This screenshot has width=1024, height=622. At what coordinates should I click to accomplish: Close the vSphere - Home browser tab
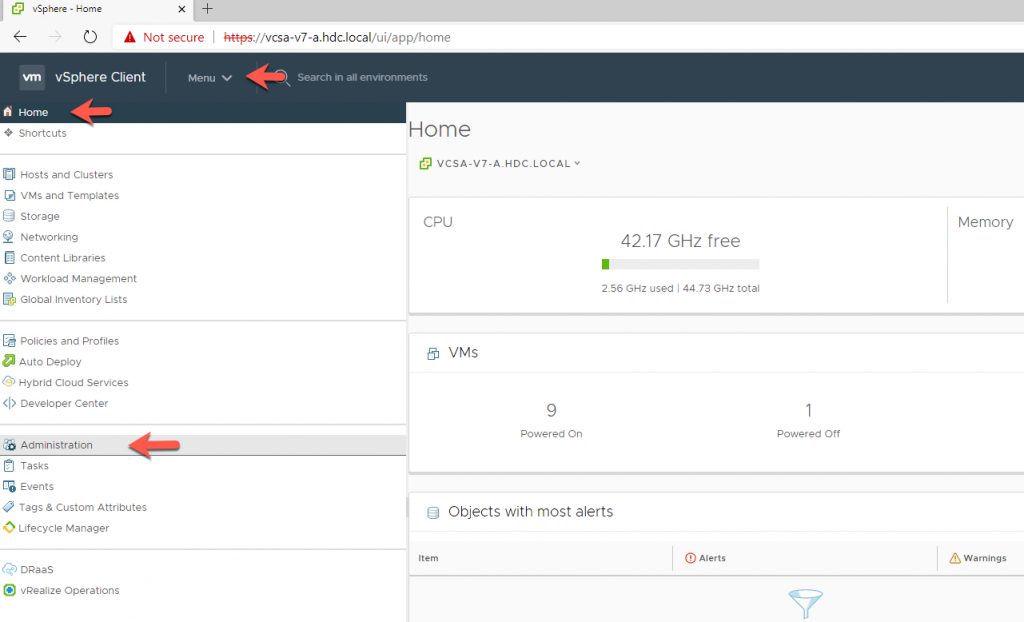click(182, 9)
